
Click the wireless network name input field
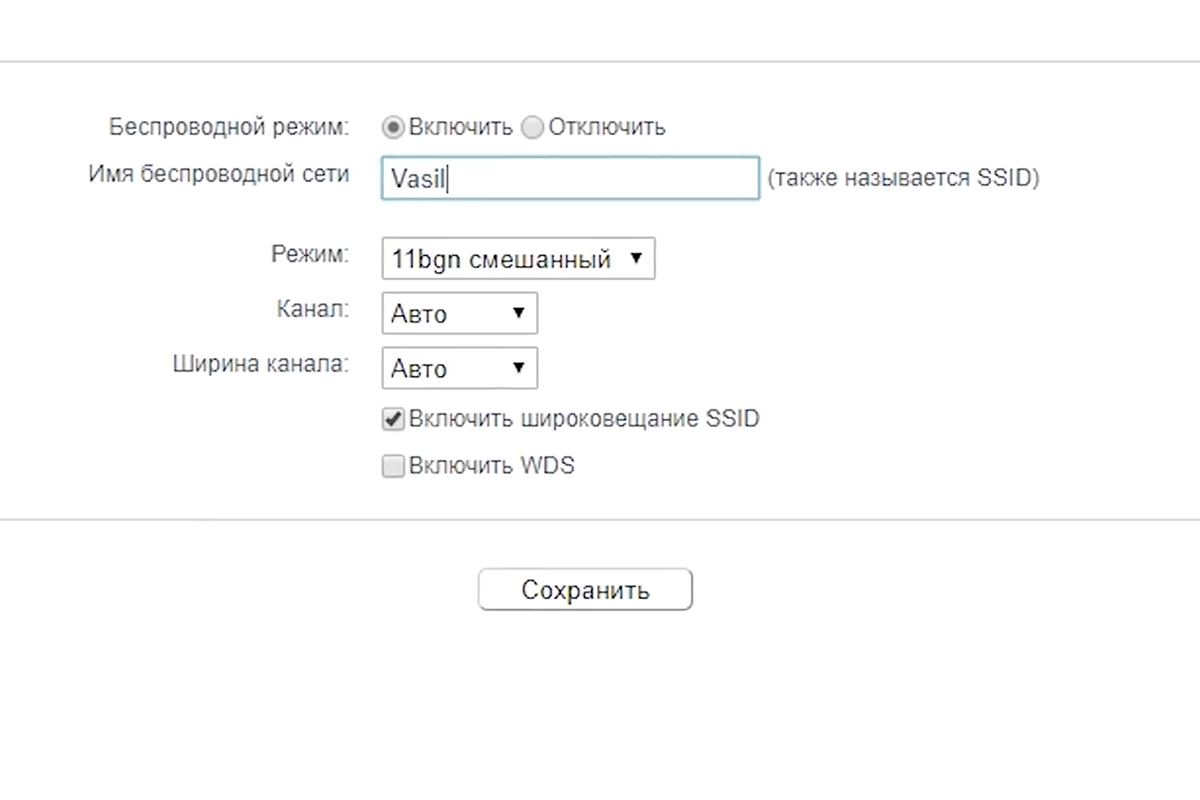[570, 178]
